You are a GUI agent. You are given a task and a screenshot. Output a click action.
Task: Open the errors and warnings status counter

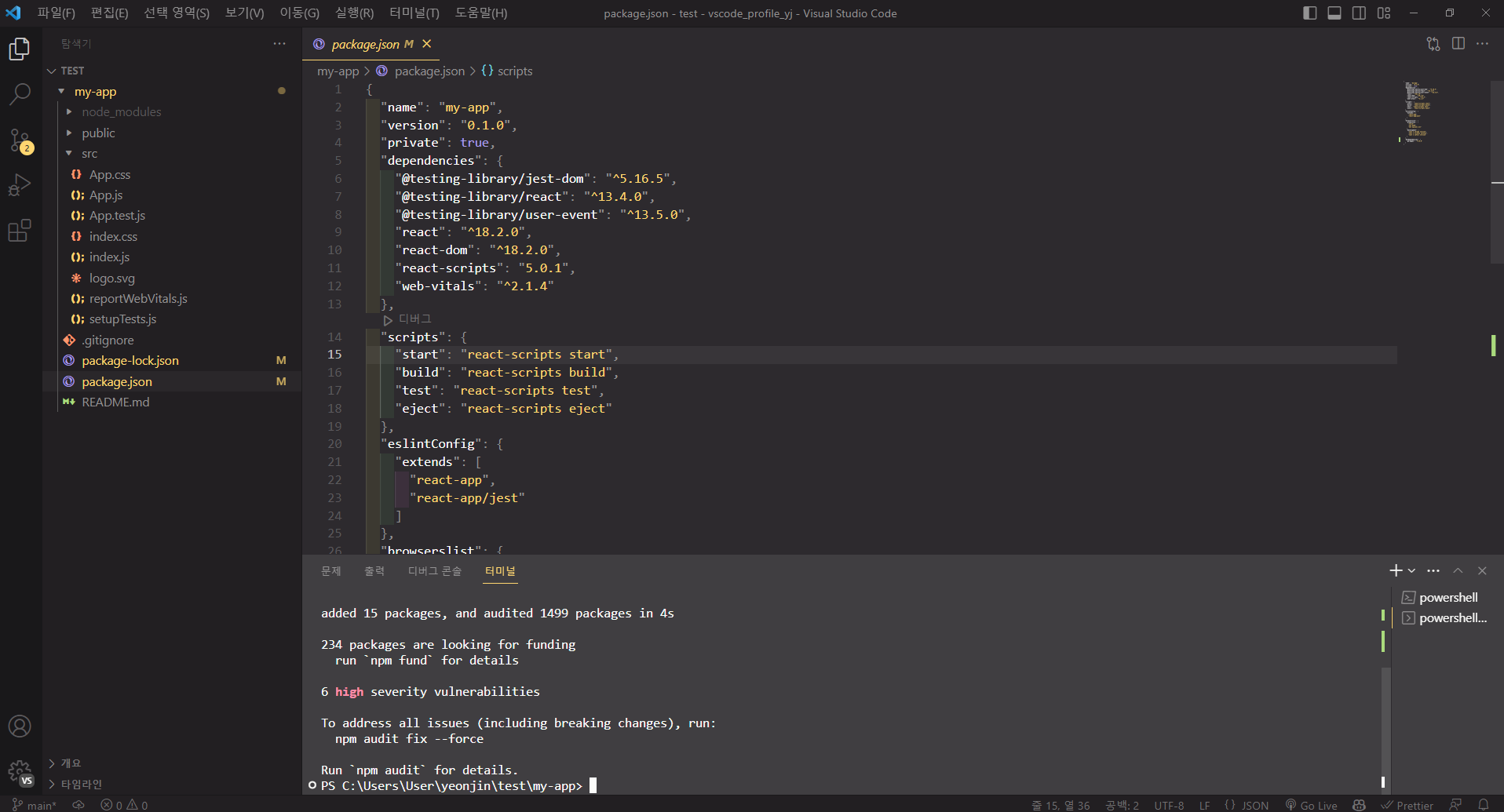tap(124, 805)
